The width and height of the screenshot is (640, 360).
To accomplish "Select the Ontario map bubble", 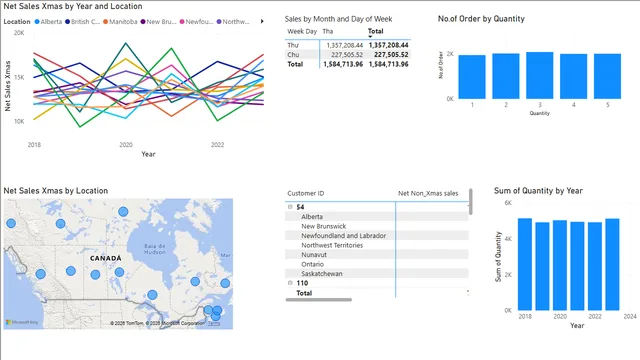I will 152,295.
